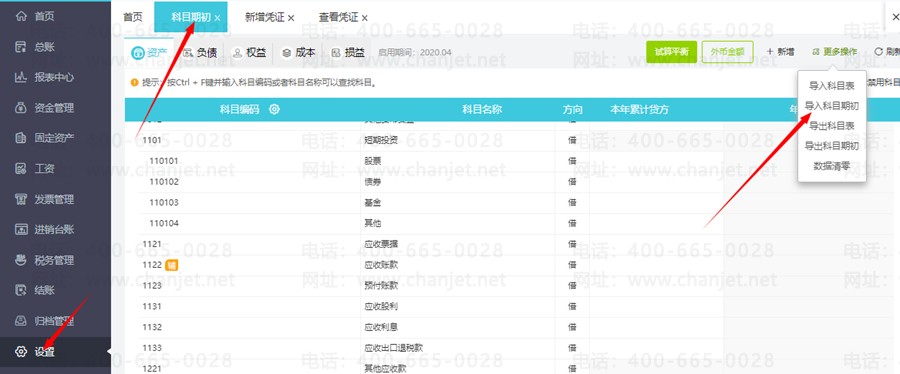Open 总账 ledger icon in sidebar

point(21,46)
